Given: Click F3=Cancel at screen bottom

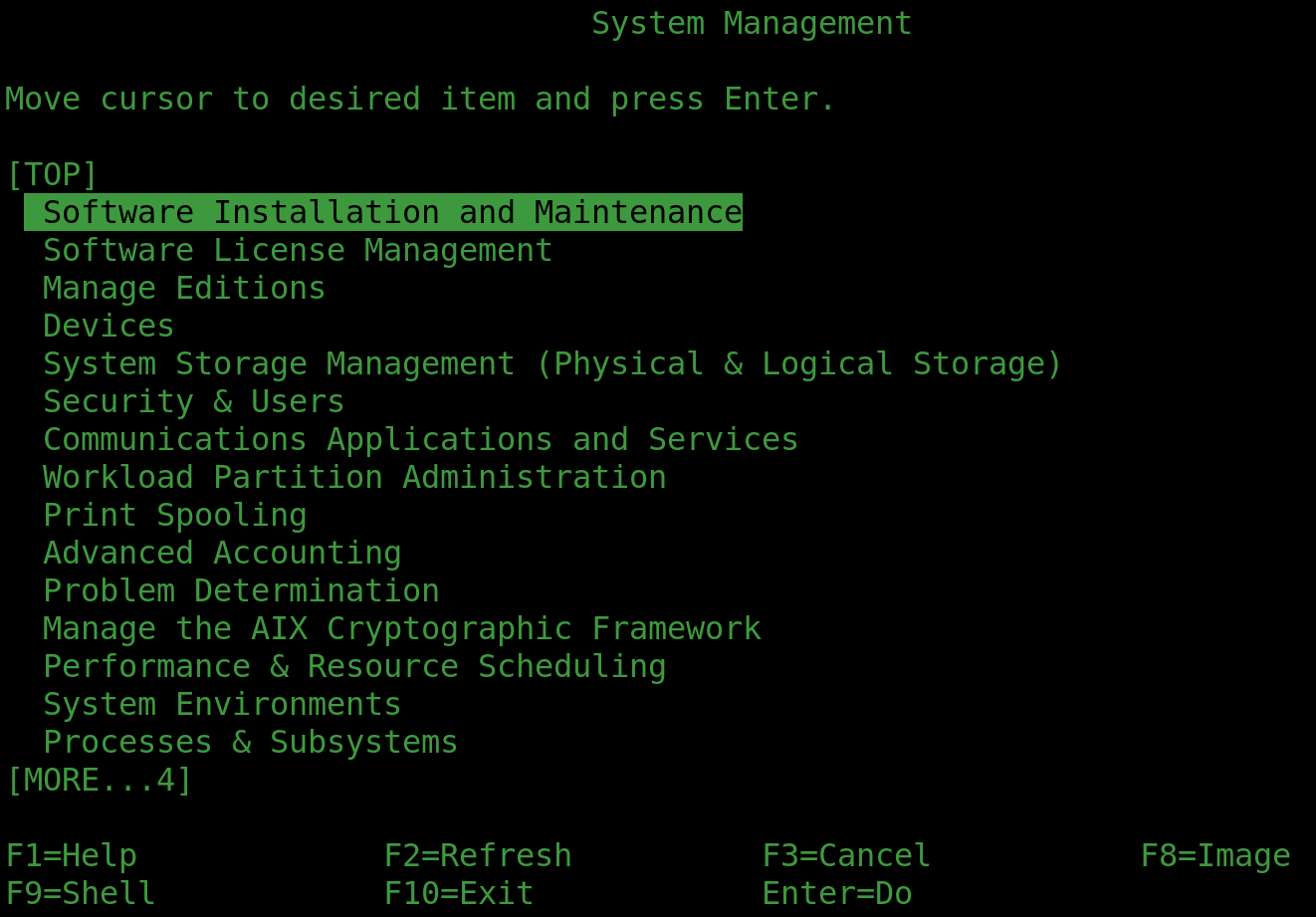Looking at the screenshot, I should pos(845,854).
